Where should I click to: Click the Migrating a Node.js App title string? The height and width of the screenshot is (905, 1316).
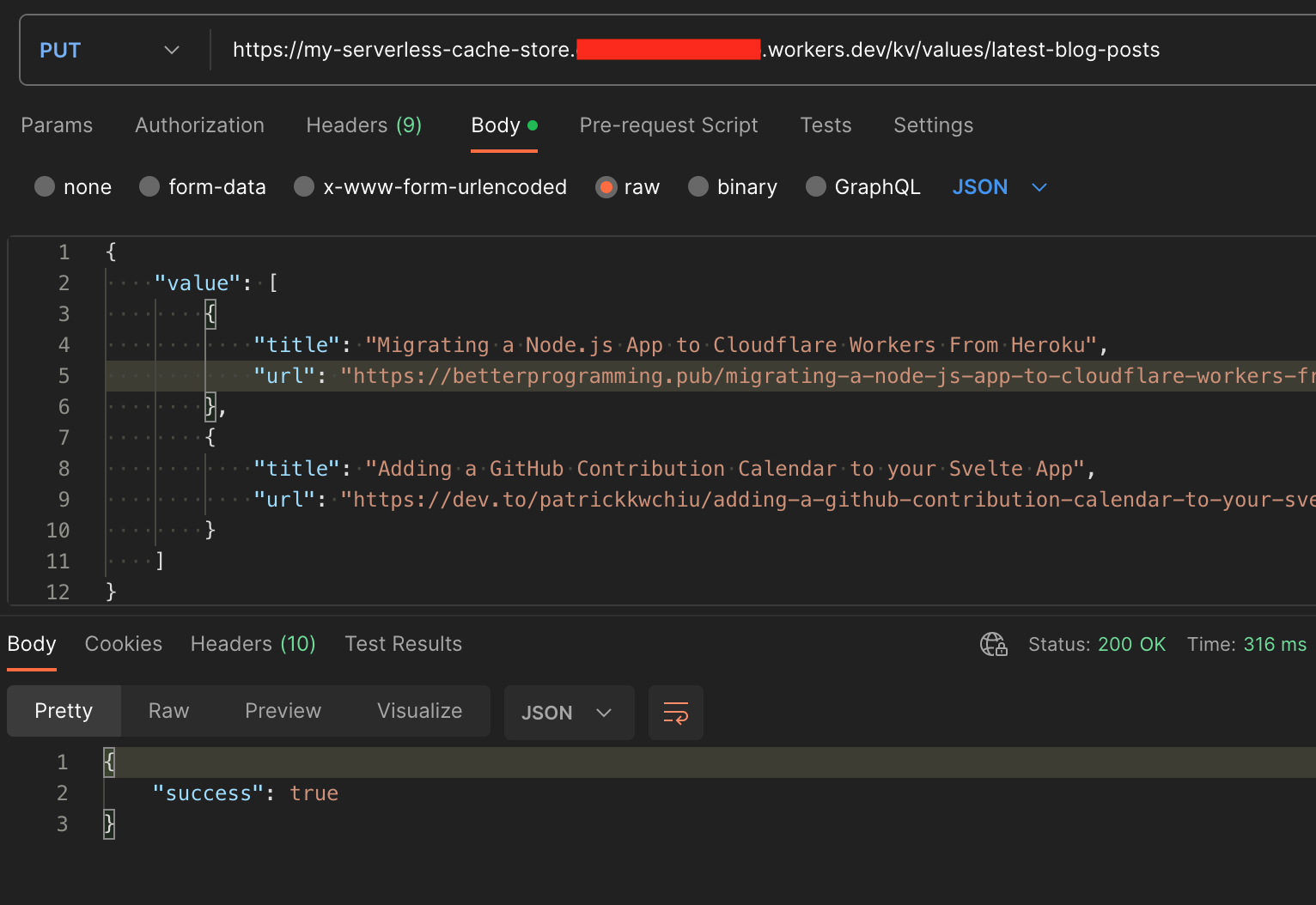(731, 345)
